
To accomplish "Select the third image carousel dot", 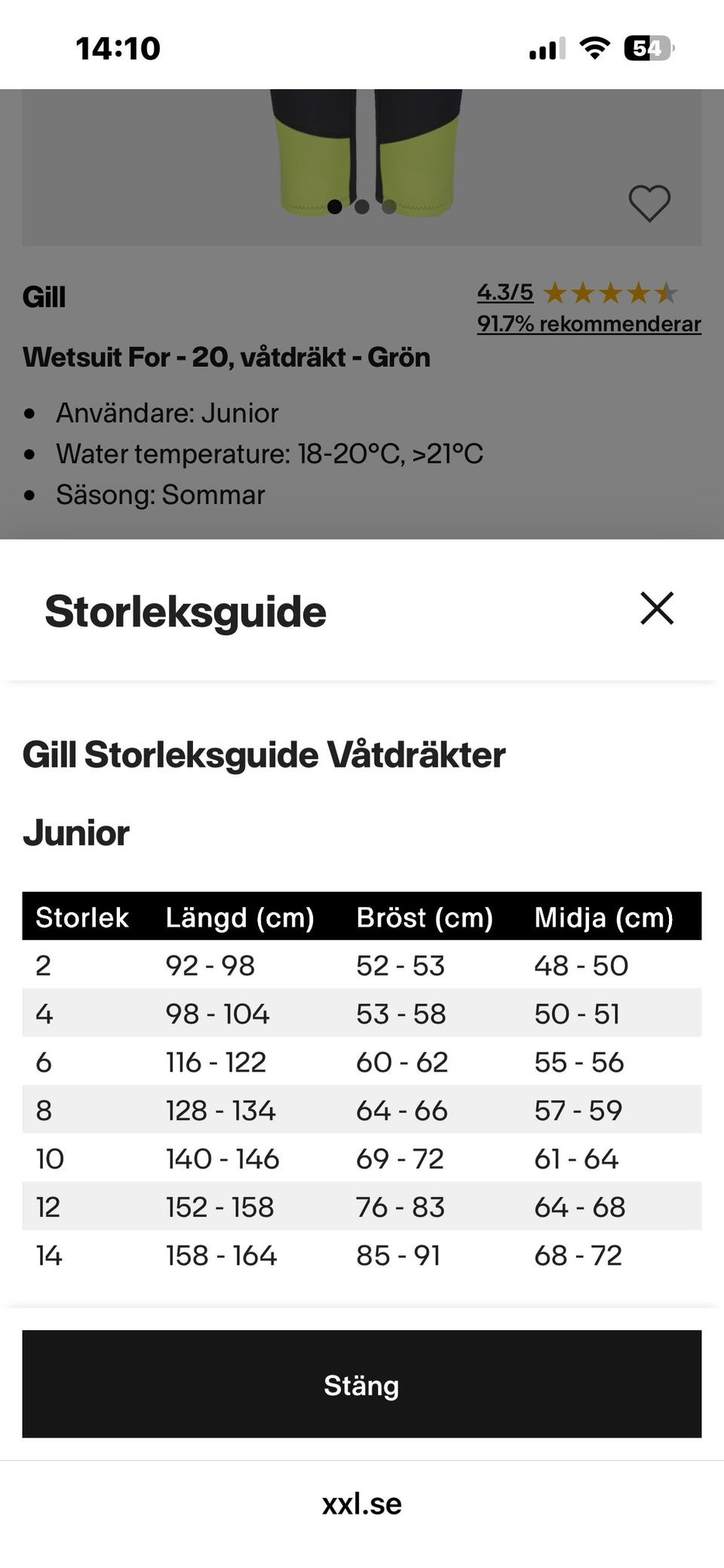I will tap(389, 207).
